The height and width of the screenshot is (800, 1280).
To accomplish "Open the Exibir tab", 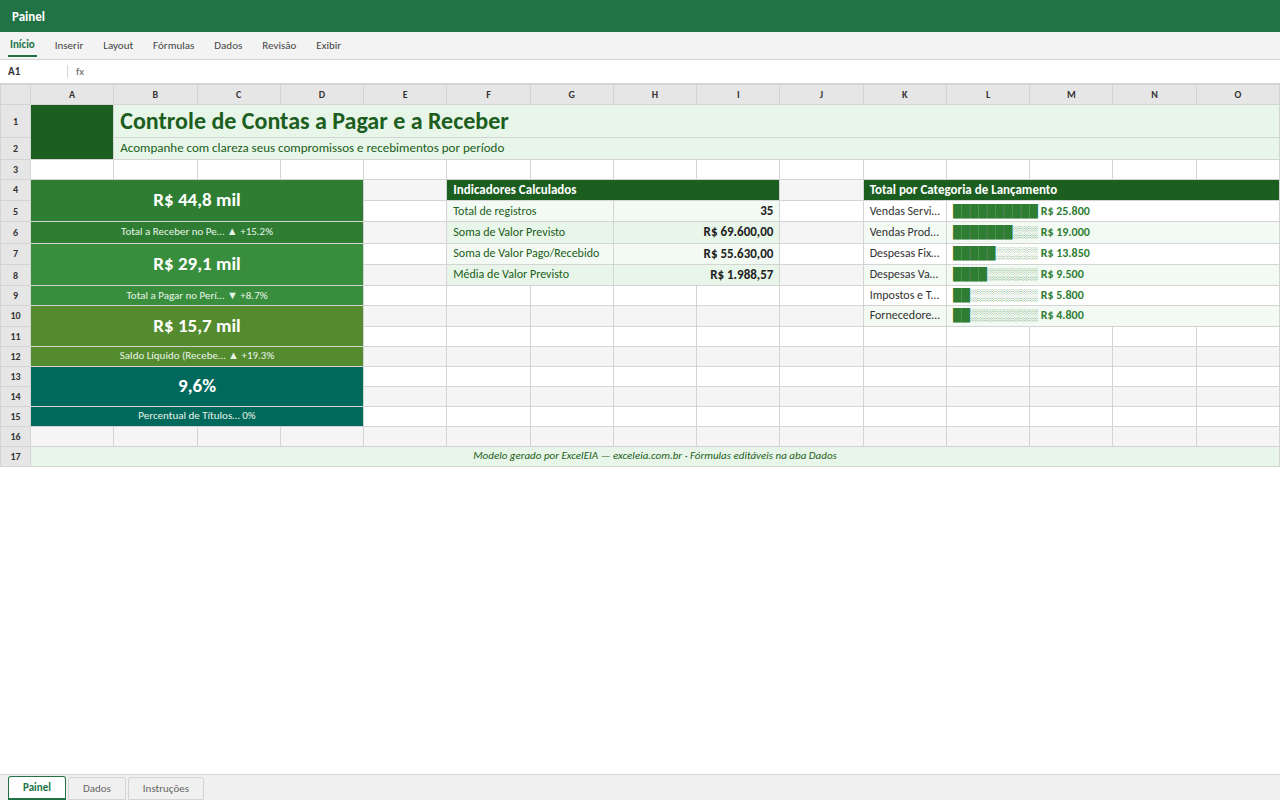I will [328, 46].
